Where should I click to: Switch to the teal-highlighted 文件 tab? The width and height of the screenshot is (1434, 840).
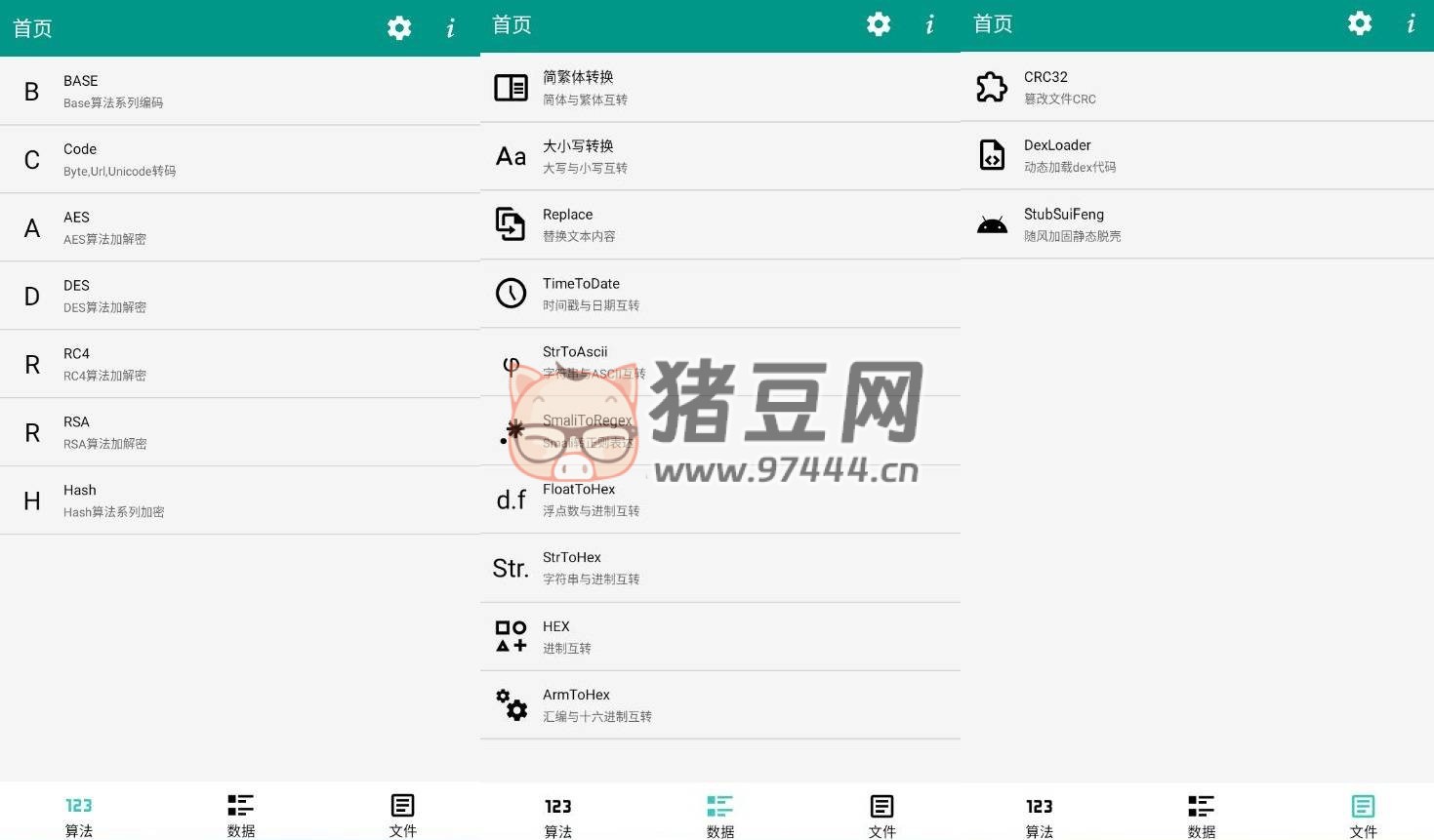(x=1363, y=816)
